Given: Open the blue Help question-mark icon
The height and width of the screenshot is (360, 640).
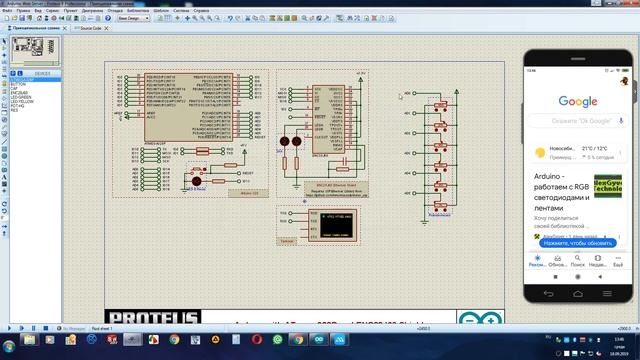Looking at the screenshot, I should (108, 18).
